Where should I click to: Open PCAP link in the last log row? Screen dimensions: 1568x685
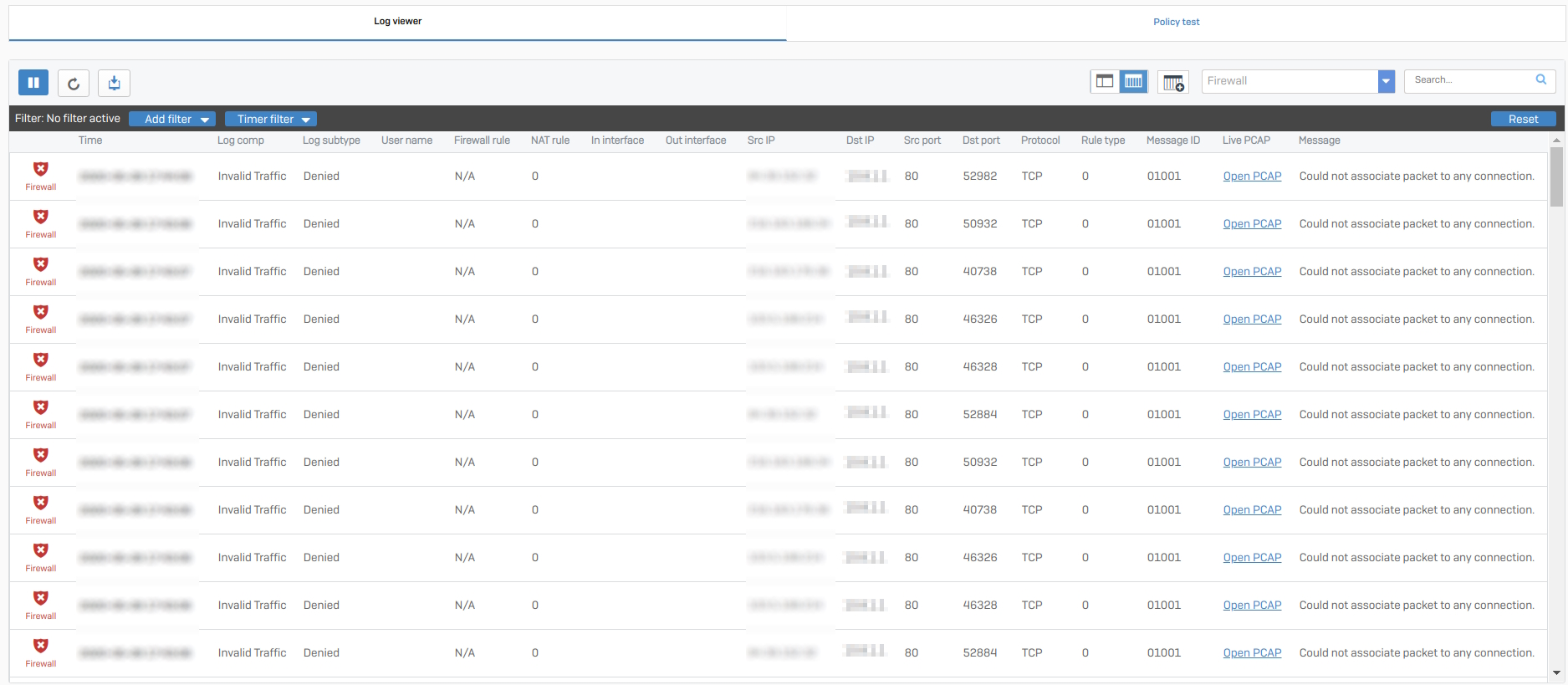(1252, 653)
